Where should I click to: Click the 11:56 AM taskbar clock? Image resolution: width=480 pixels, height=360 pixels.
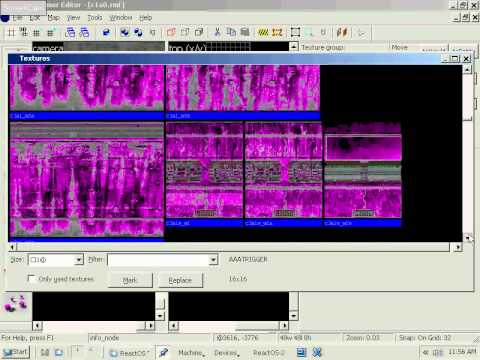[462, 352]
